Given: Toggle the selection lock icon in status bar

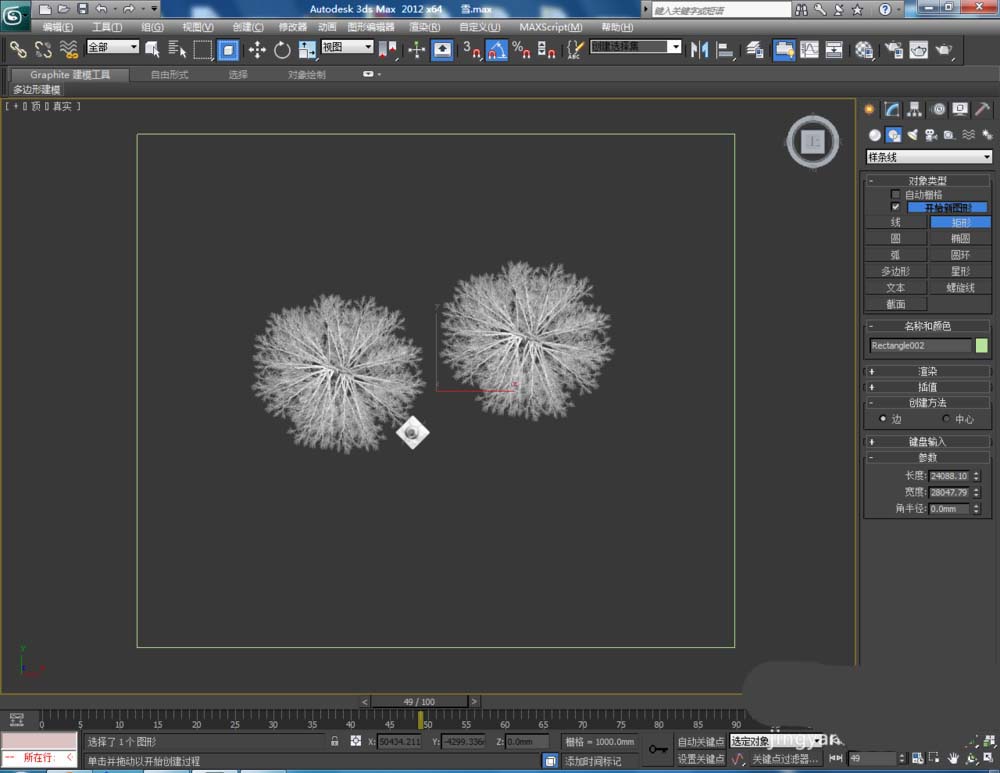Looking at the screenshot, I should coord(335,742).
